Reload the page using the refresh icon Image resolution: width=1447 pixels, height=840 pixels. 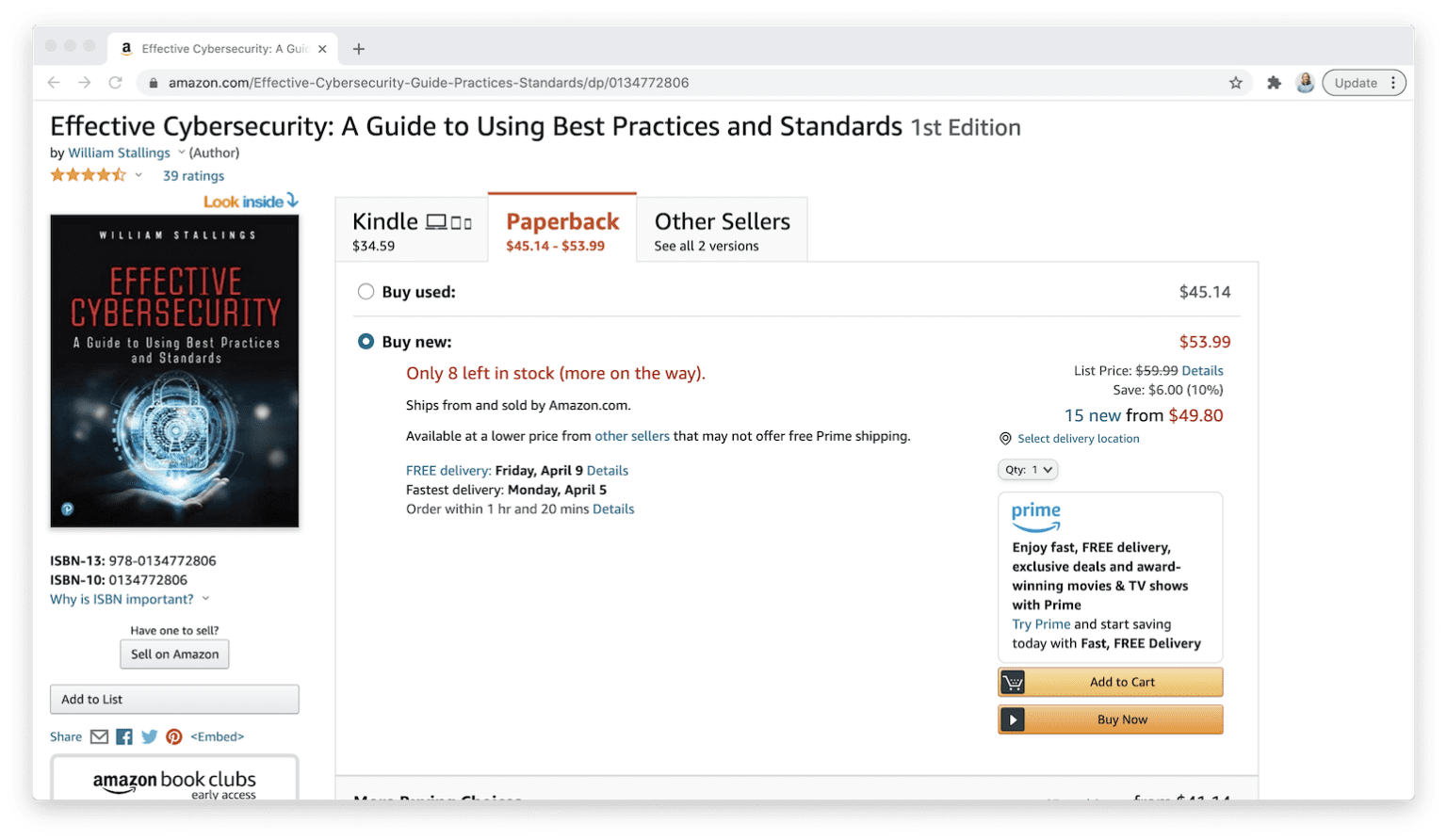[115, 83]
